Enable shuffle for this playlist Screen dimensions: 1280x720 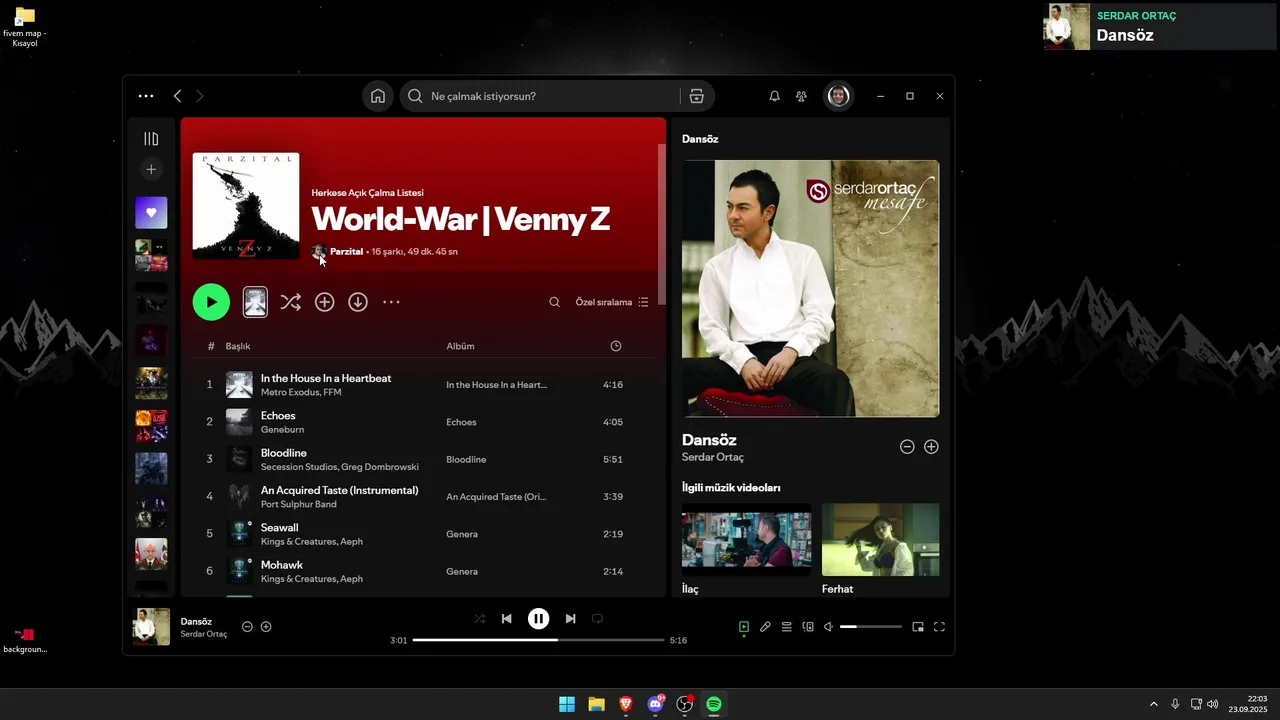coord(290,302)
